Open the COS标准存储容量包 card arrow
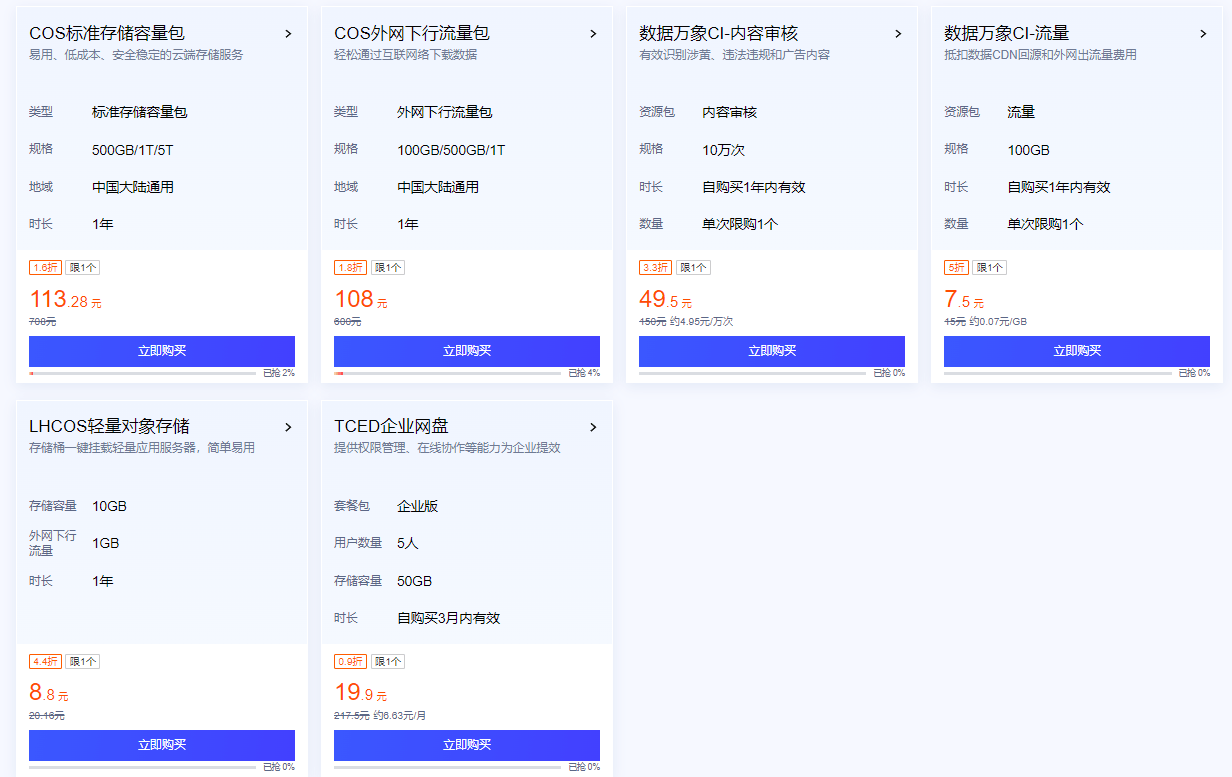This screenshot has height=777, width=1232. pyautogui.click(x=288, y=34)
